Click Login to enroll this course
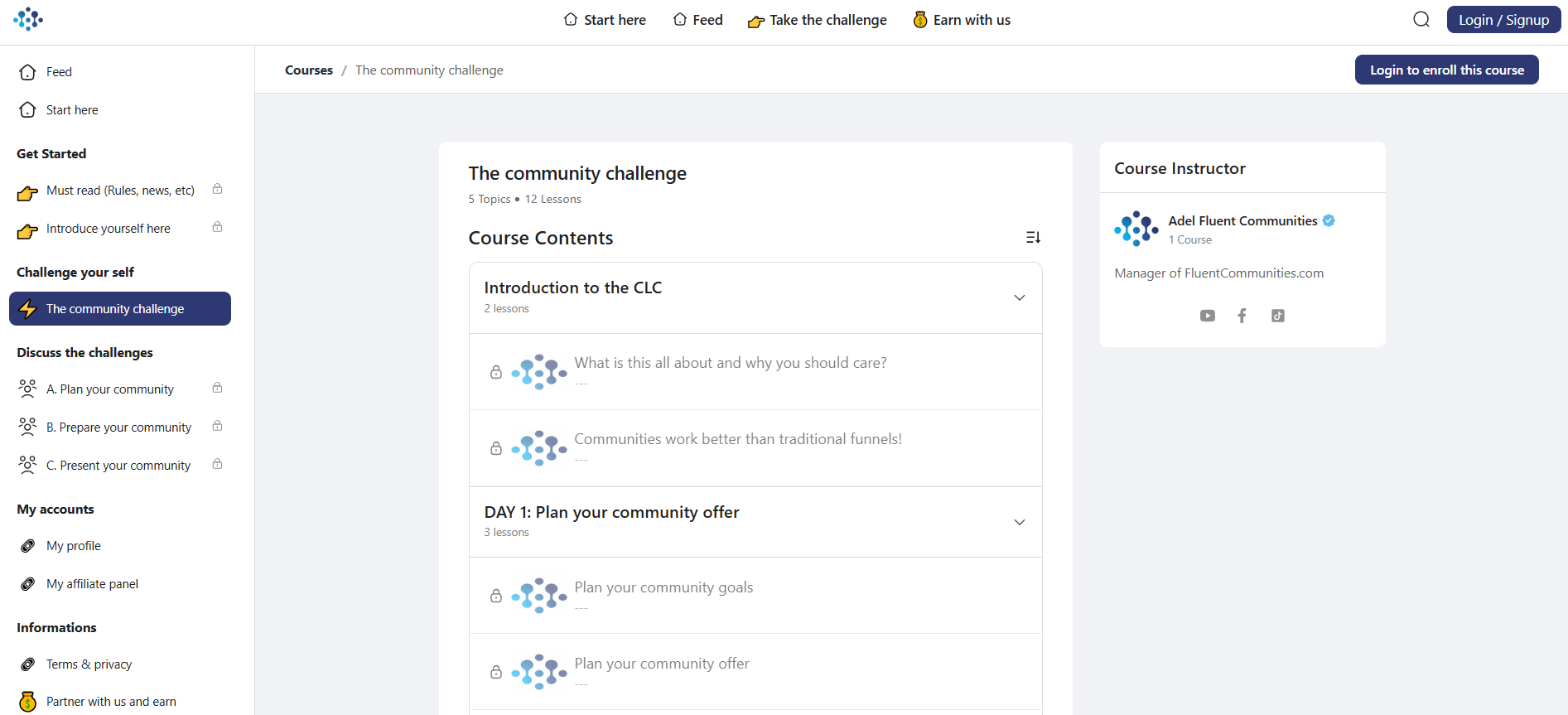1568x715 pixels. tap(1446, 70)
